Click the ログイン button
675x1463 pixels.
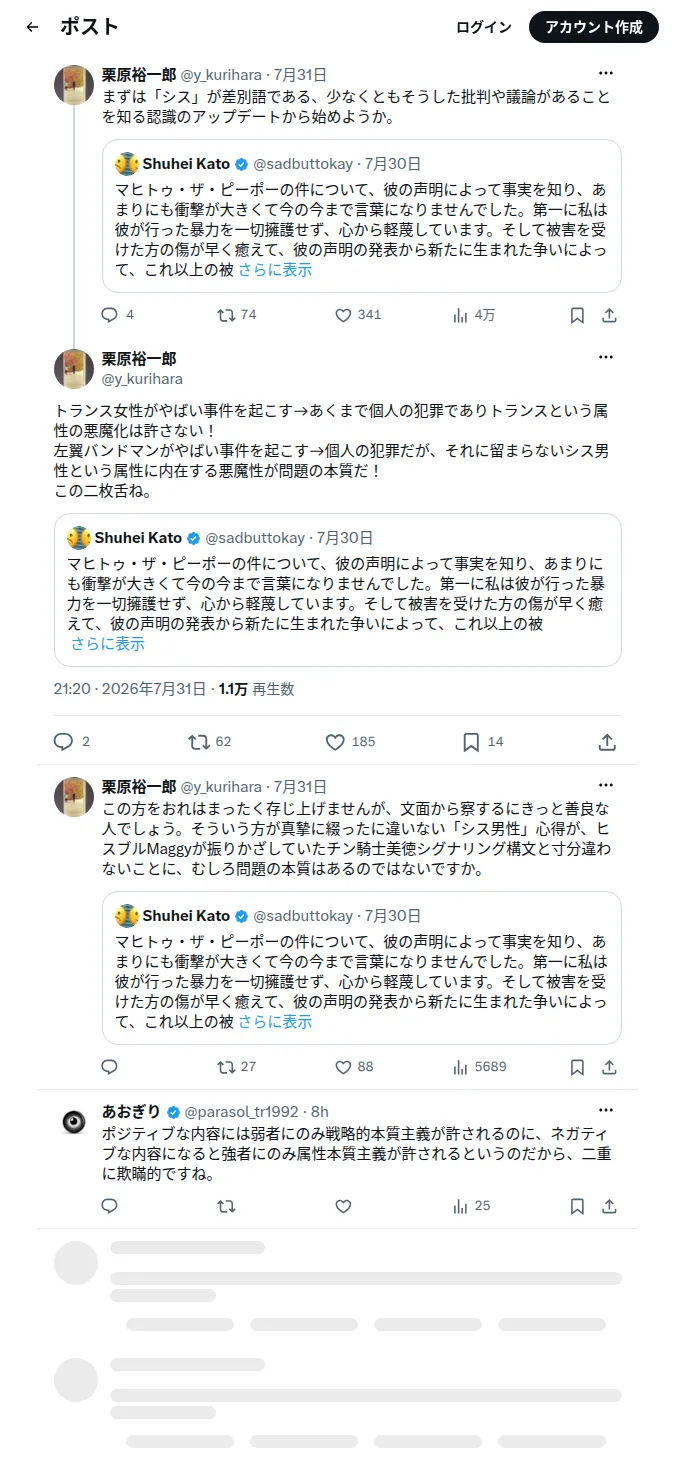click(x=484, y=28)
